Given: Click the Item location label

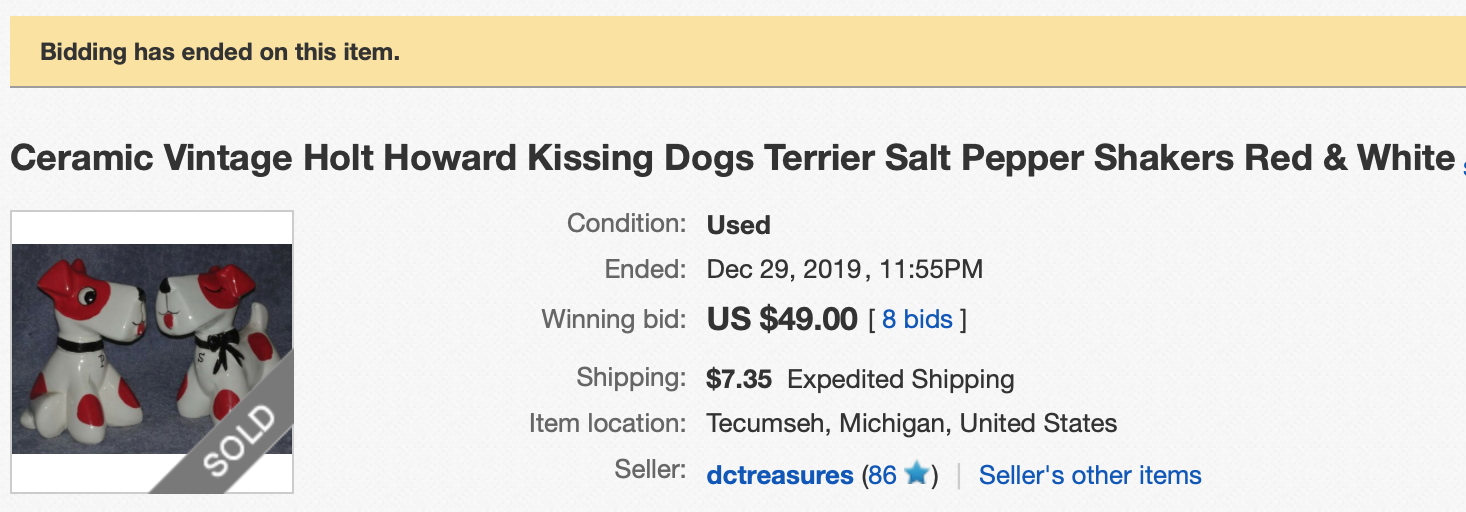Looking at the screenshot, I should (608, 423).
